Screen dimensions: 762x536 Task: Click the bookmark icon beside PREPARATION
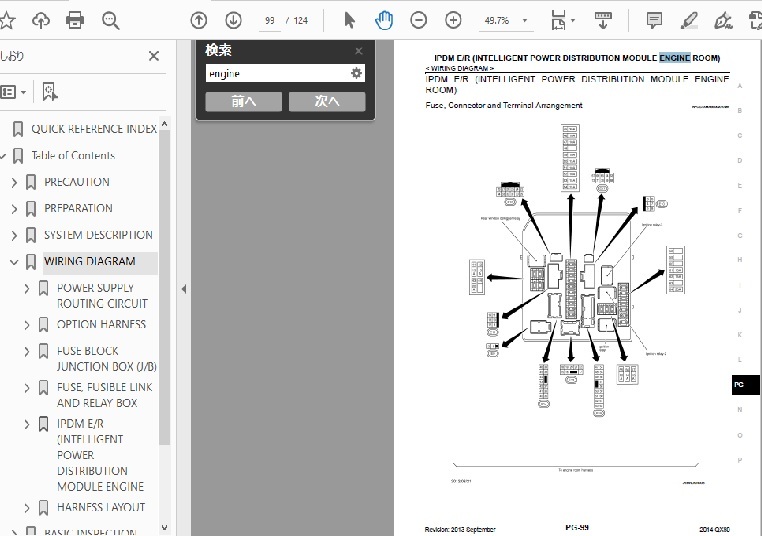pos(31,209)
